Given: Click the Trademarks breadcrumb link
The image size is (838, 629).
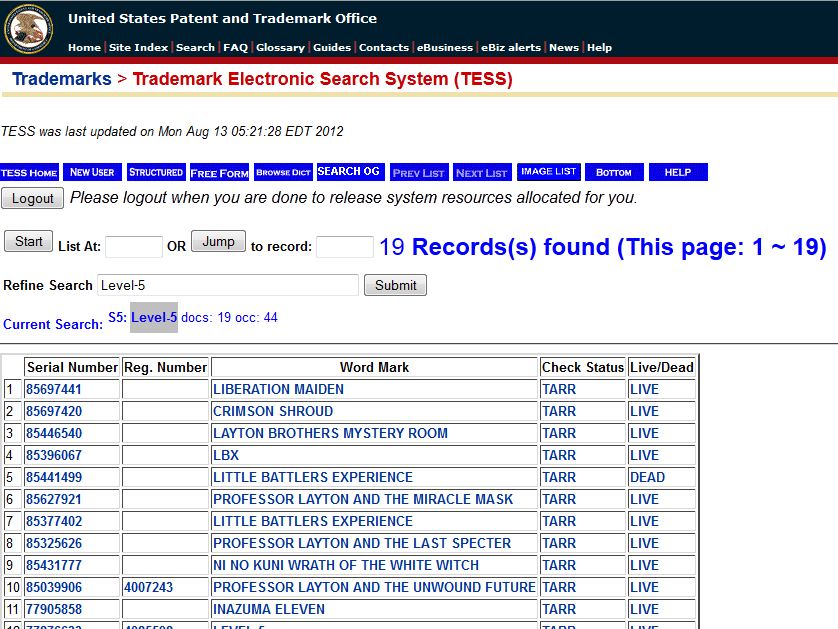Looking at the screenshot, I should (62, 79).
